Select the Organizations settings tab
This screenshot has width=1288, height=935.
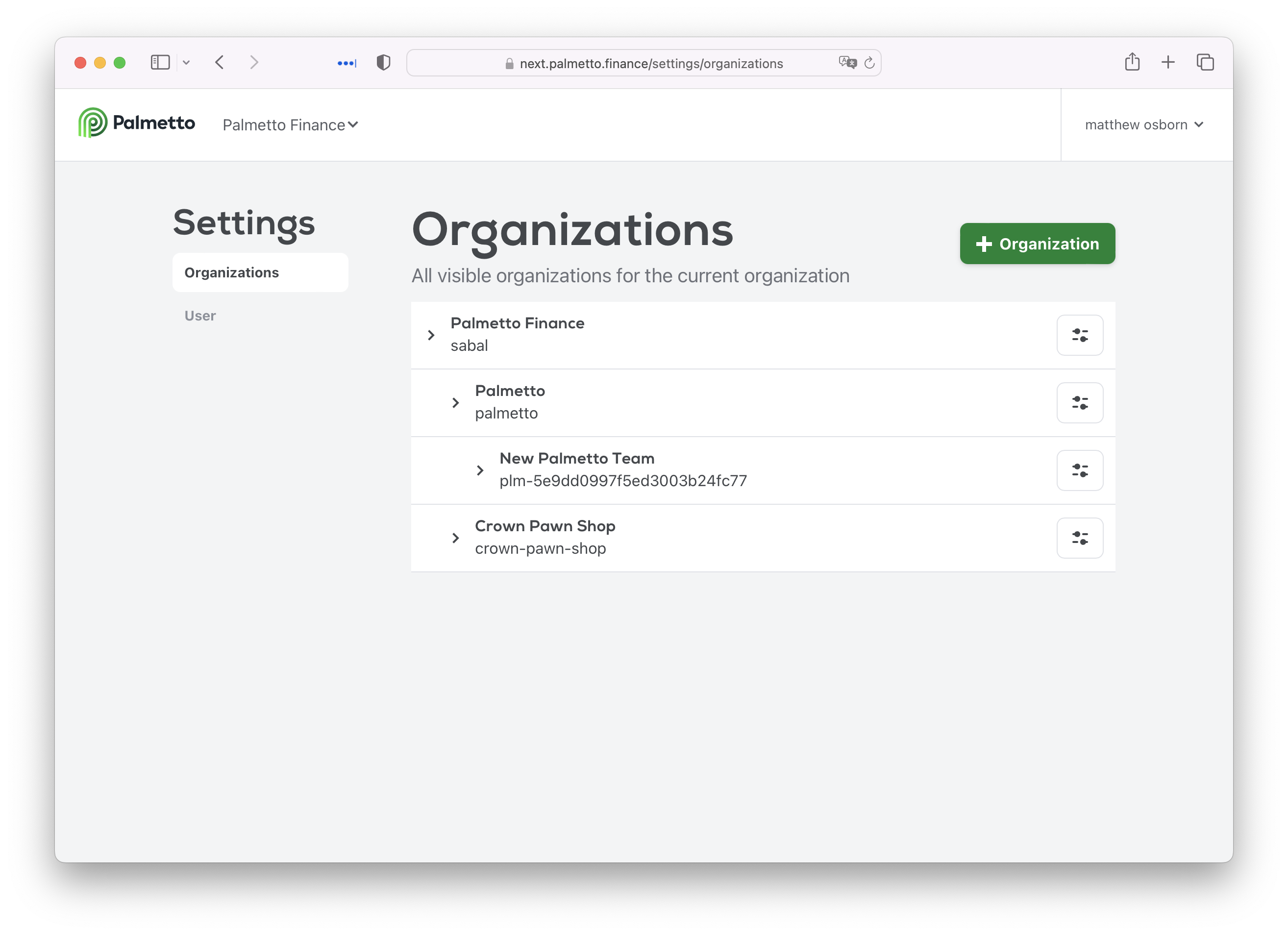[x=260, y=272]
